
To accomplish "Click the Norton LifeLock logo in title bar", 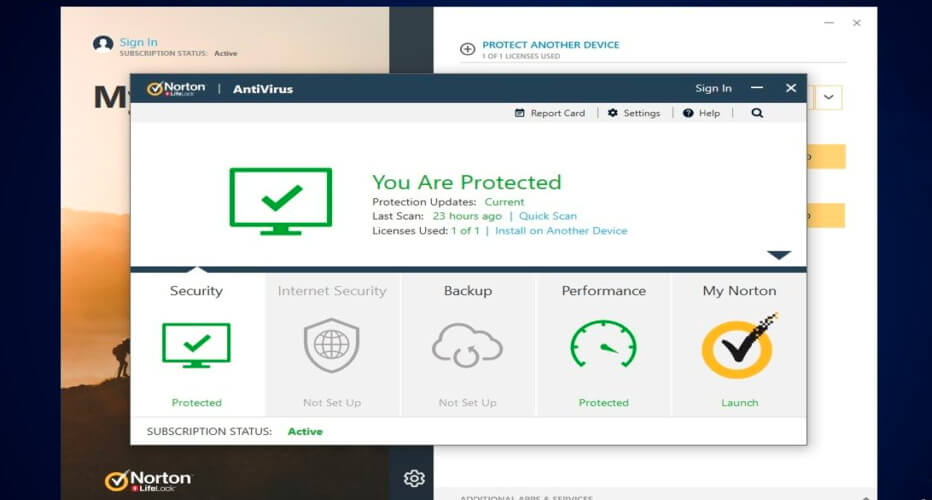I will [176, 89].
